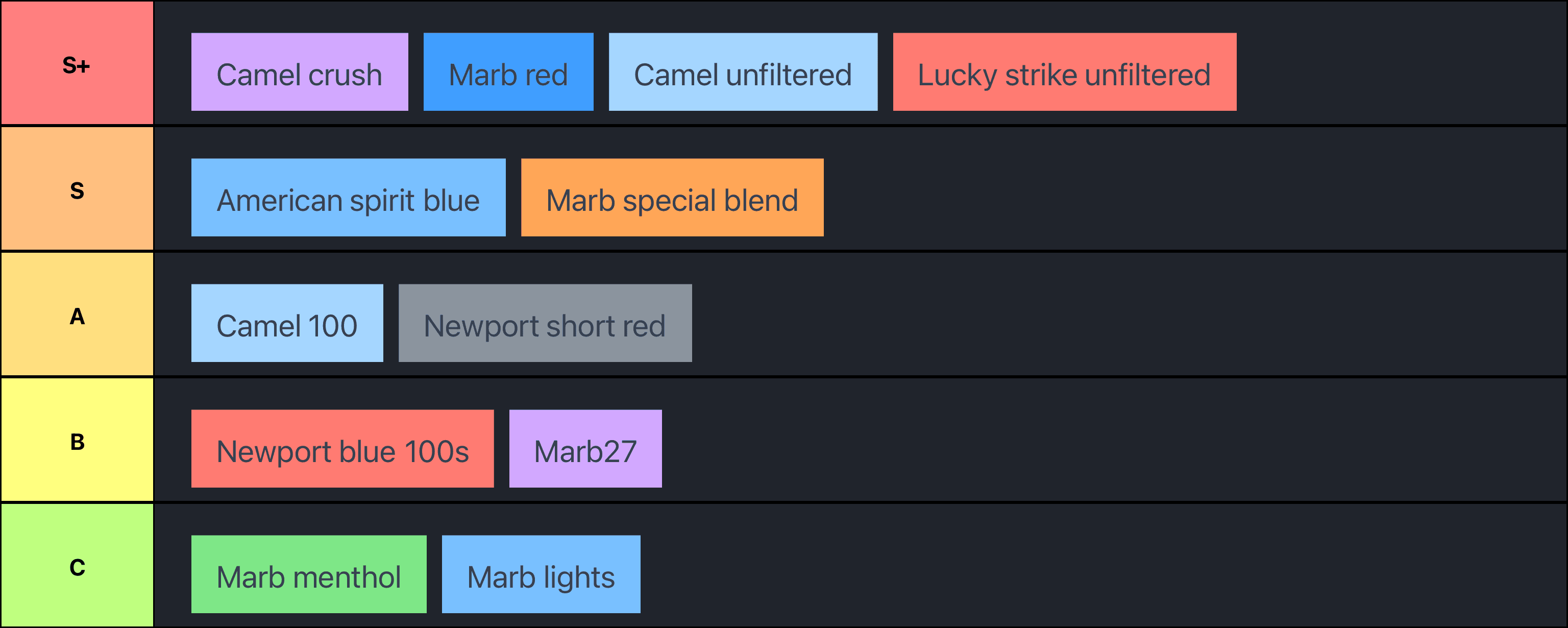Click the Marb menthol item
This screenshot has height=628, width=1568.
click(x=309, y=574)
